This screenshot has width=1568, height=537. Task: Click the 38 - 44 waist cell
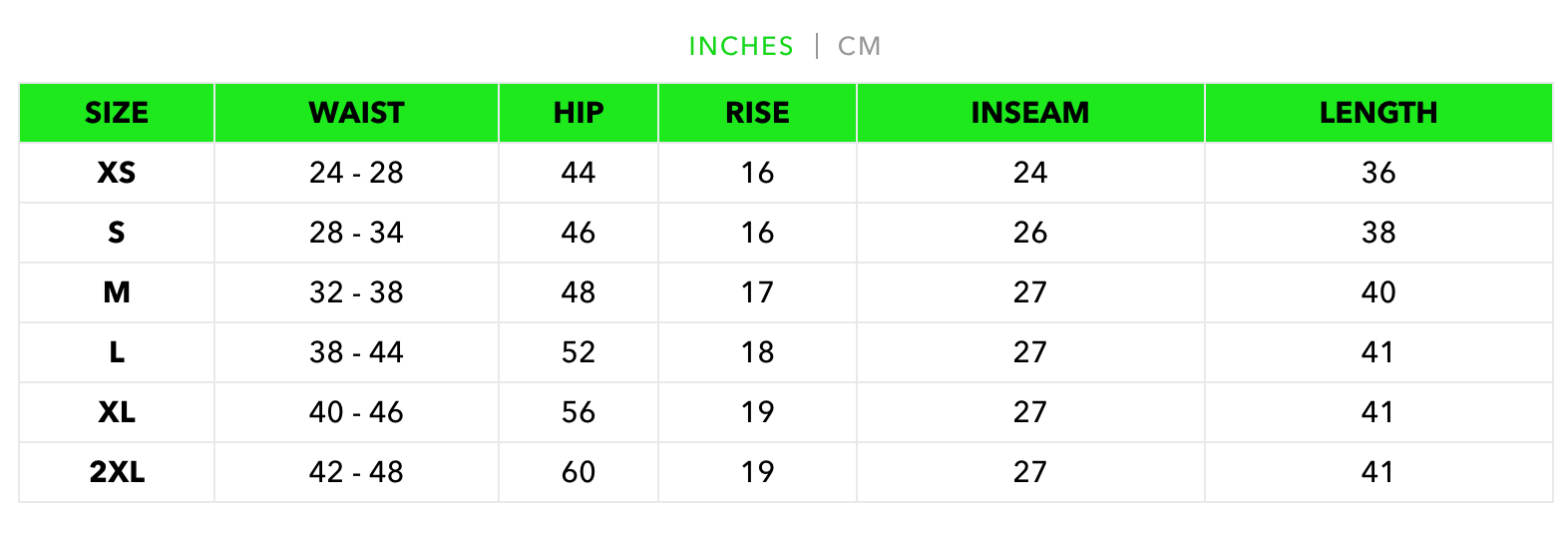pyautogui.click(x=356, y=352)
